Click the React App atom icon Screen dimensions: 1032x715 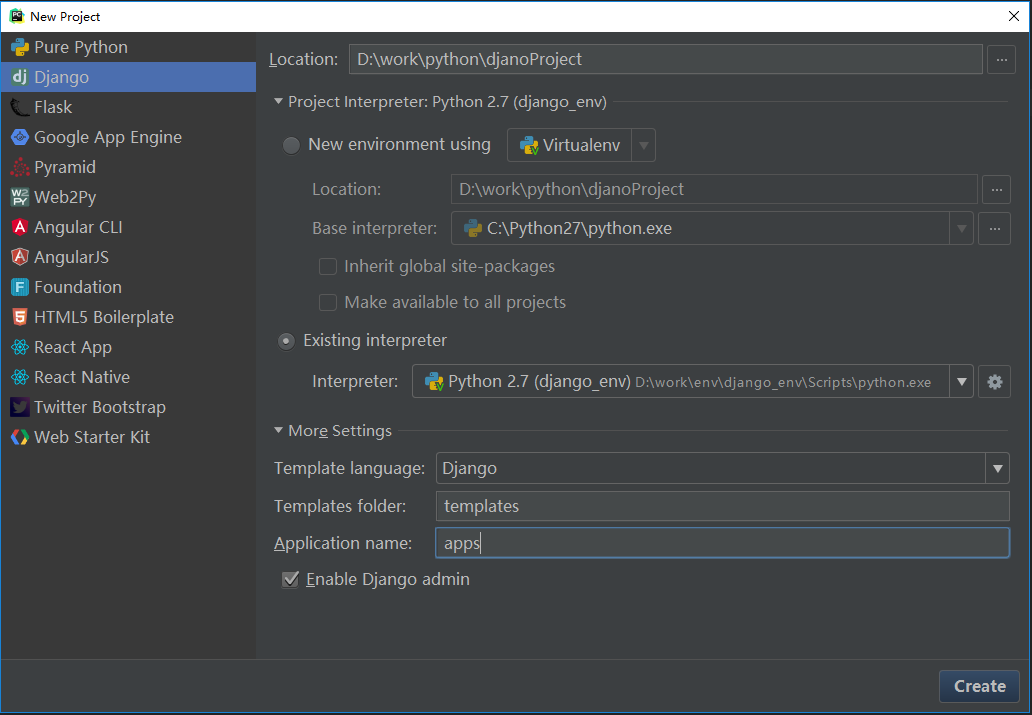[x=20, y=347]
